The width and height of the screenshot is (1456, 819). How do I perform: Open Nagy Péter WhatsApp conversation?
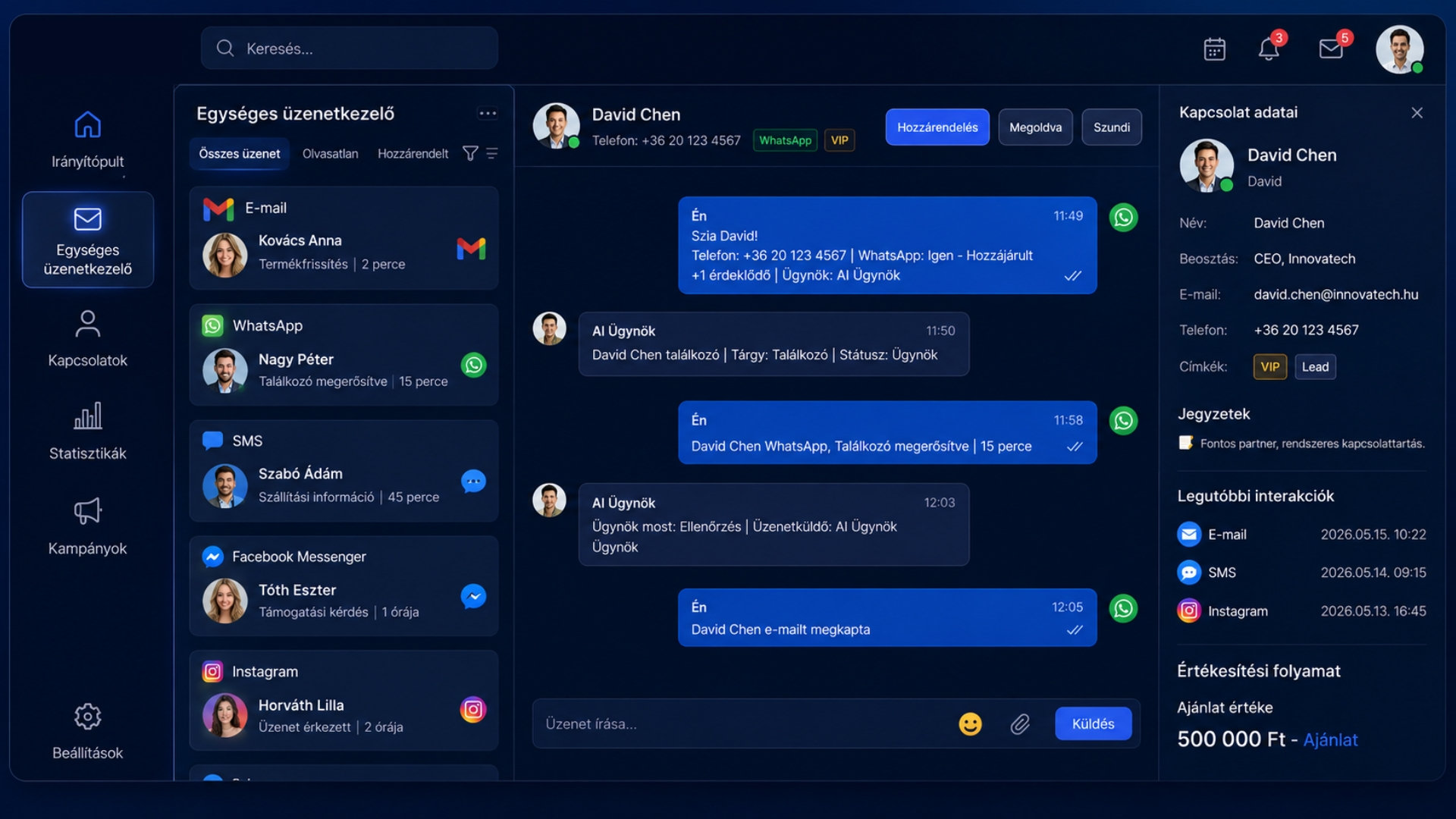(x=344, y=355)
